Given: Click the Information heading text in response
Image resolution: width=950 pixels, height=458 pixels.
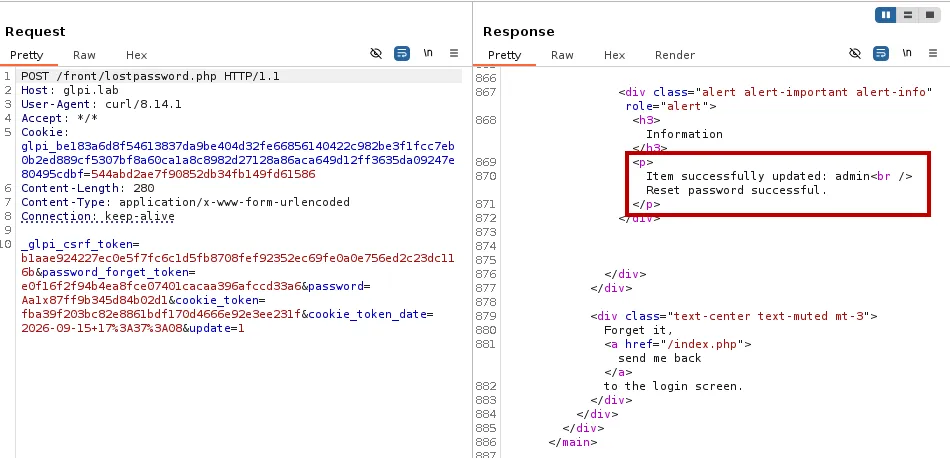Looking at the screenshot, I should (x=684, y=134).
